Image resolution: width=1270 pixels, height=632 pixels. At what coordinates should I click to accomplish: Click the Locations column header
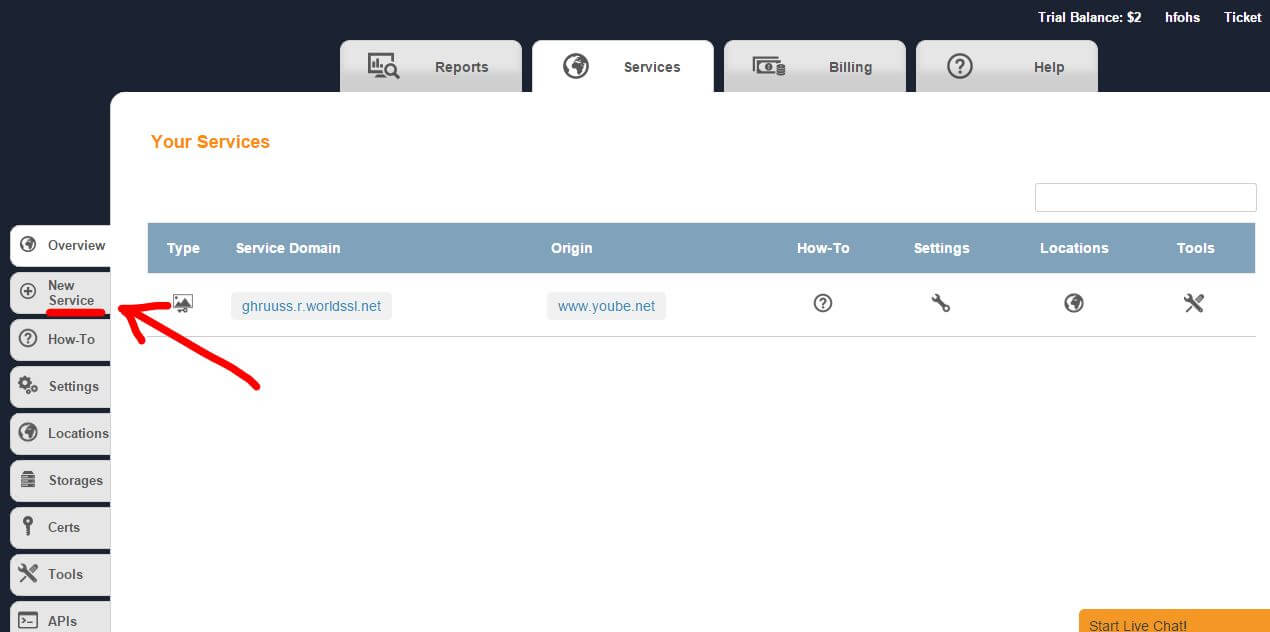click(x=1074, y=248)
